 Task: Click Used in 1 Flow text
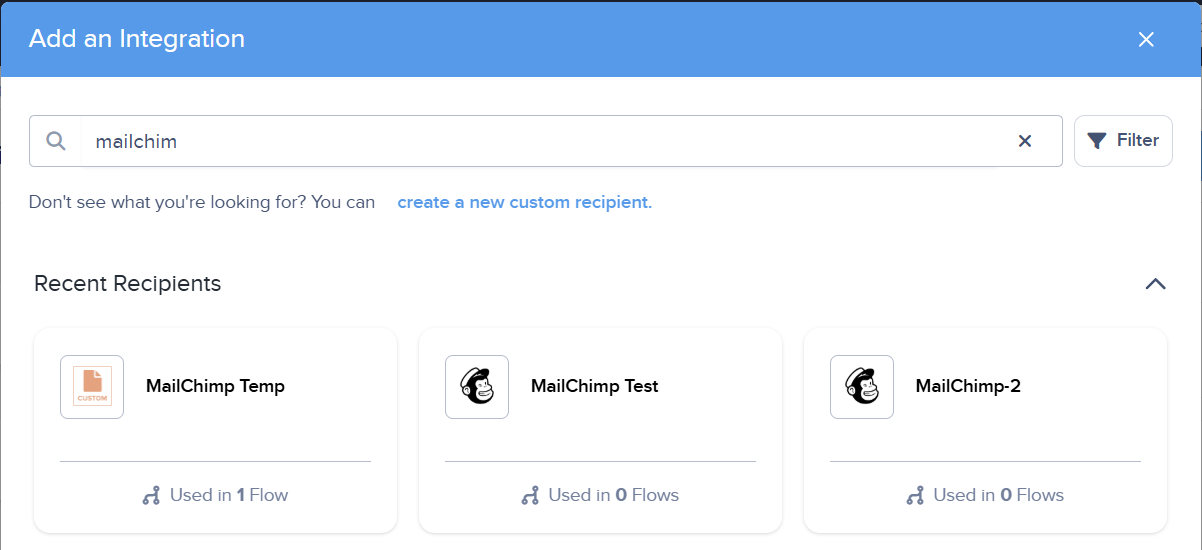229,495
